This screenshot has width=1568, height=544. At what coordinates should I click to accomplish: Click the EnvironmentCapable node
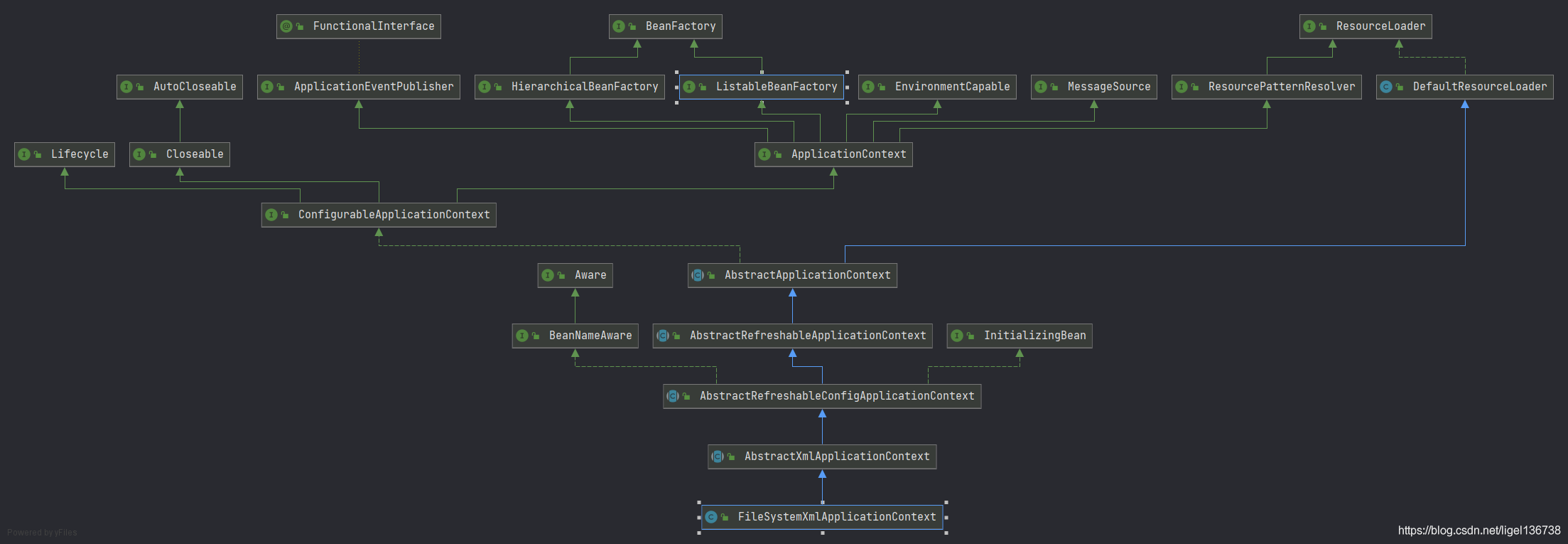click(x=937, y=87)
